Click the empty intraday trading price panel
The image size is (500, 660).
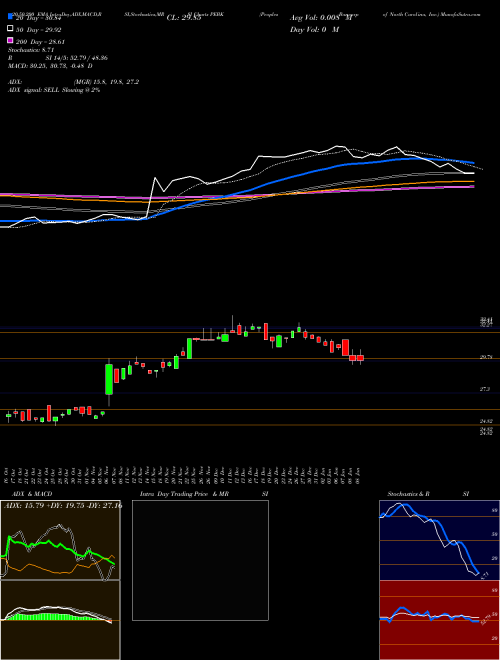200,560
